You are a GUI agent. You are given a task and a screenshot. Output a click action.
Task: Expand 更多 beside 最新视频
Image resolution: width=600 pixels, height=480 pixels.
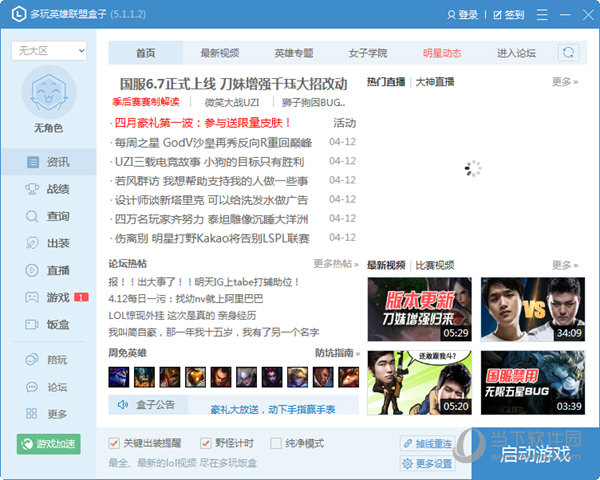point(565,265)
